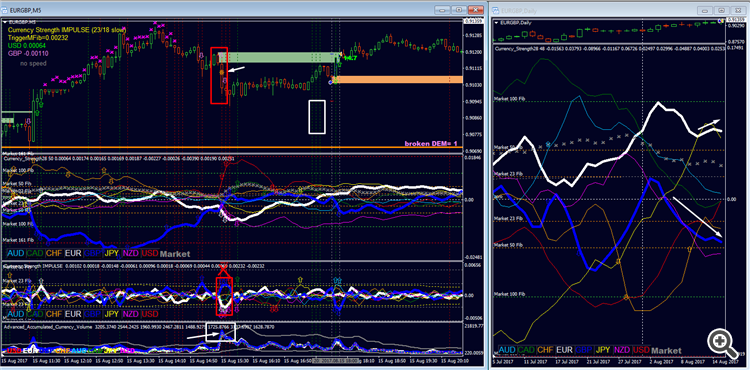The width and height of the screenshot is (750, 370).
Task: Select AUD in the IMPULSE panel
Action: [x=16, y=314]
